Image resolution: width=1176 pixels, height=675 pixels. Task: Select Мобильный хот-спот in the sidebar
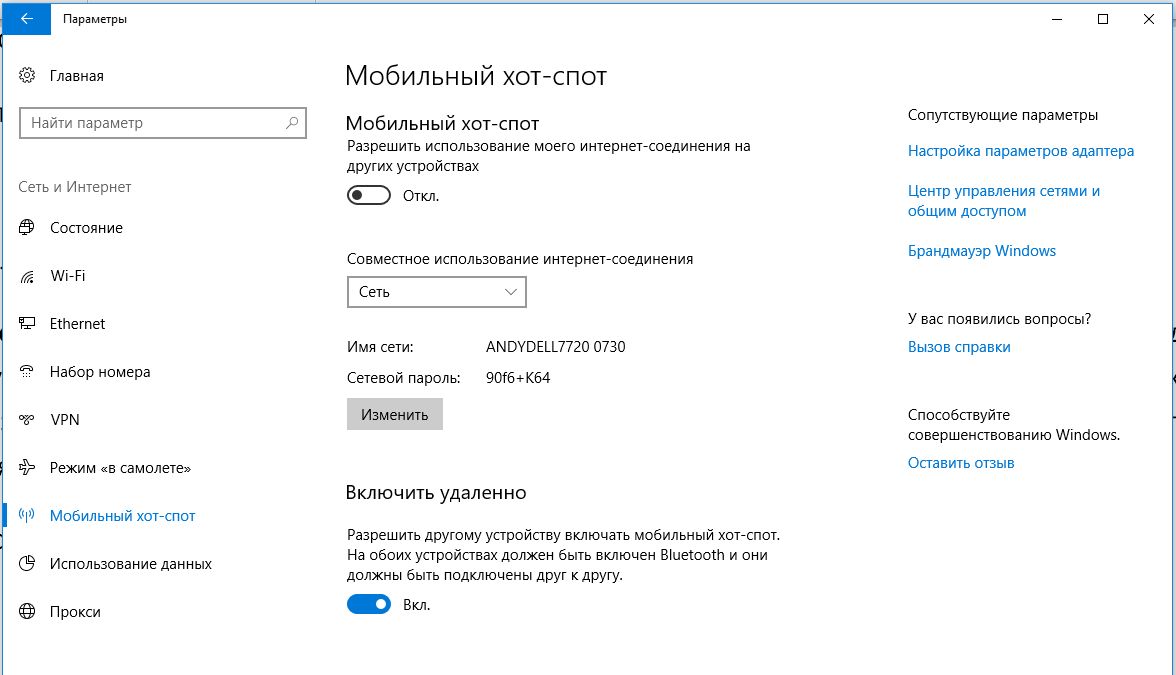point(122,516)
